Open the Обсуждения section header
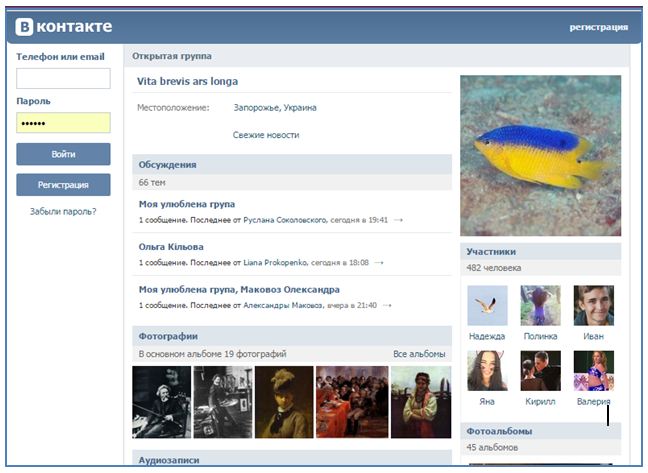 [x=167, y=164]
